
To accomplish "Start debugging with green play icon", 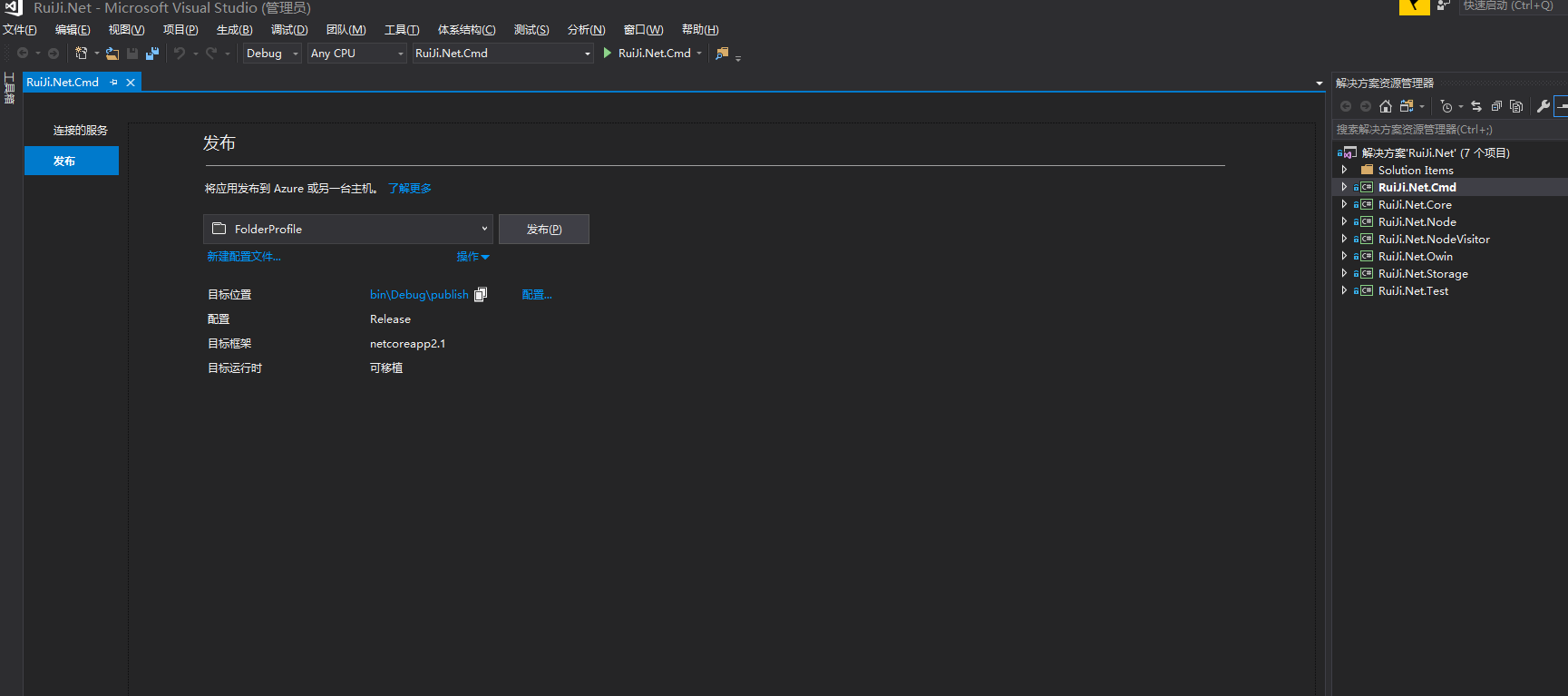I will coord(608,54).
